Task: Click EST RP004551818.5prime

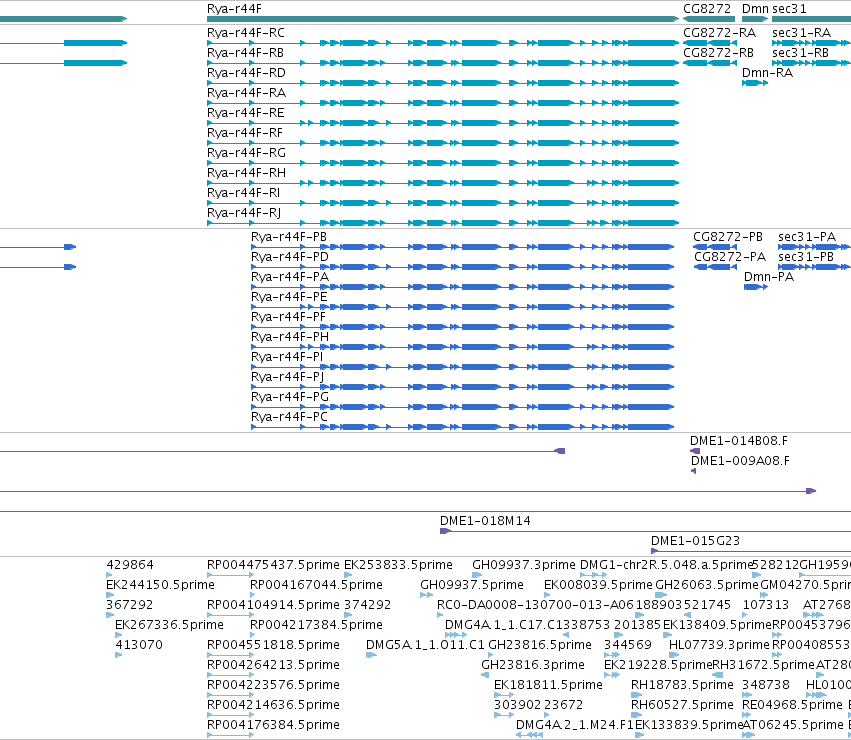Action: [273, 646]
